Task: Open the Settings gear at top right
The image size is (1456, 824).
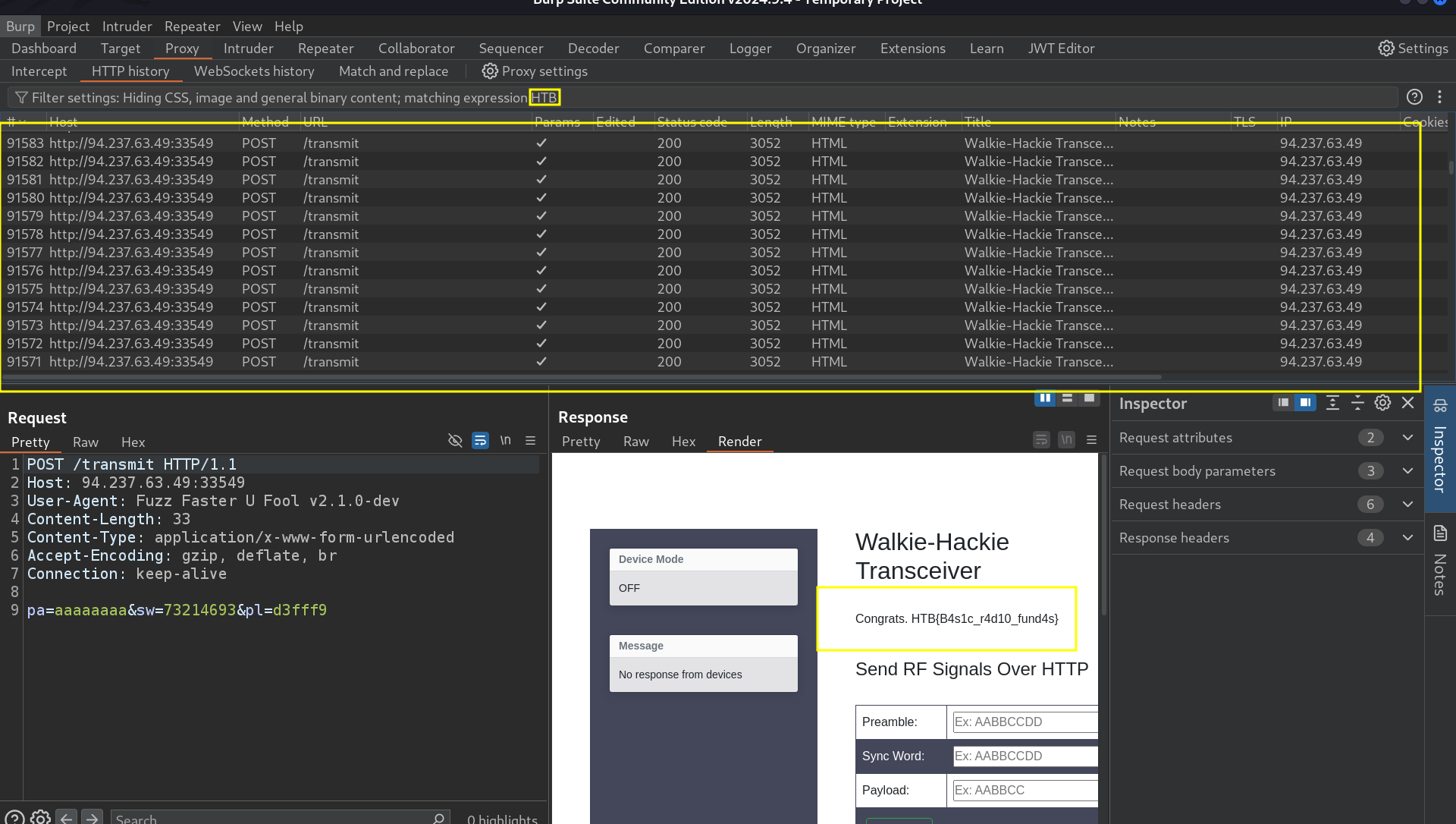Action: (1412, 49)
